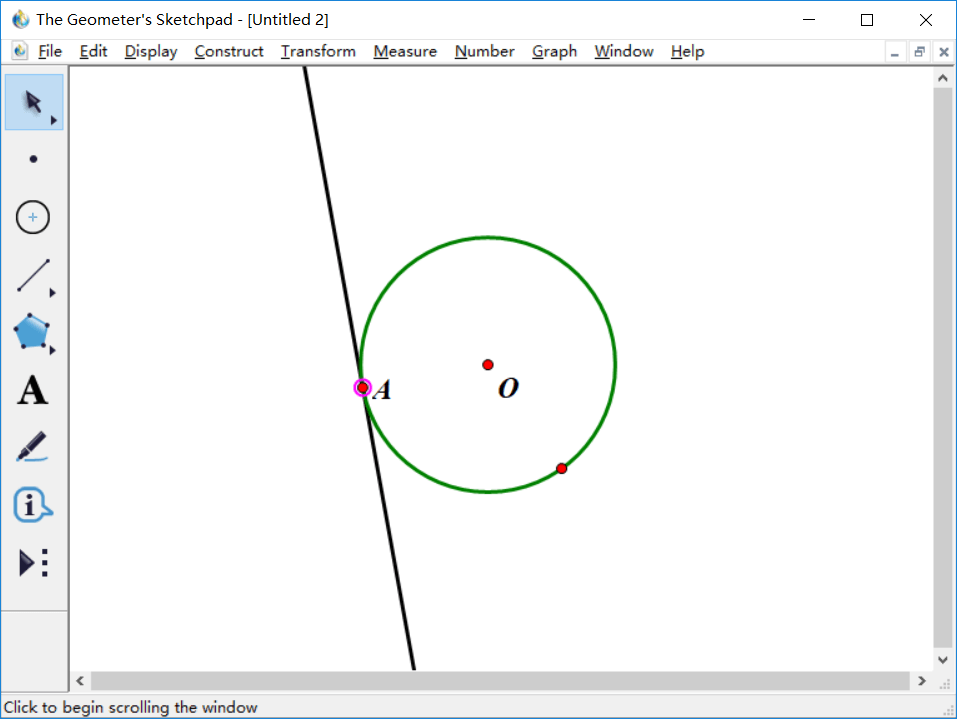Click the document icon beside File menu
This screenshot has width=957, height=719.
[x=20, y=51]
